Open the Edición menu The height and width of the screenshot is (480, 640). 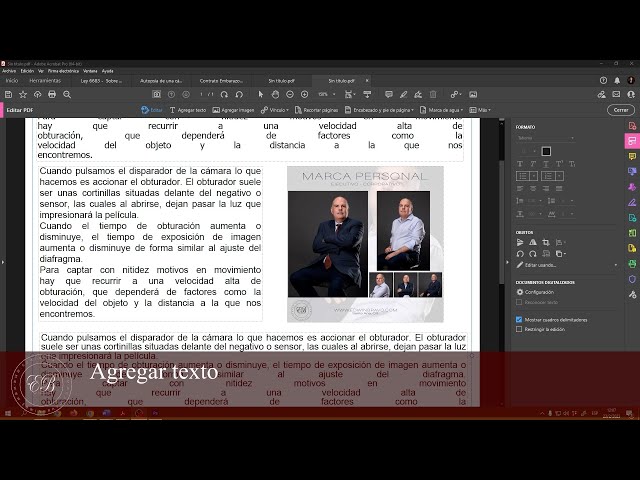tap(27, 71)
